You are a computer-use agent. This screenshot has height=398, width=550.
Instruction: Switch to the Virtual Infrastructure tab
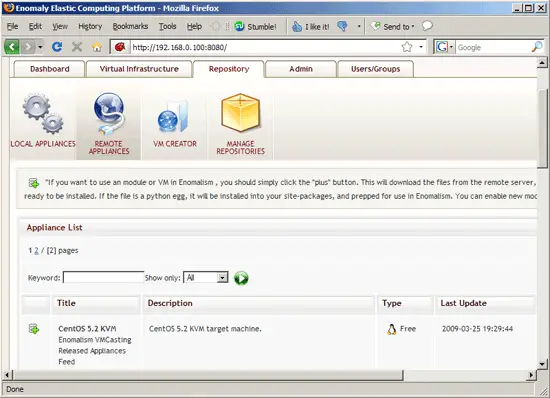[x=139, y=69]
